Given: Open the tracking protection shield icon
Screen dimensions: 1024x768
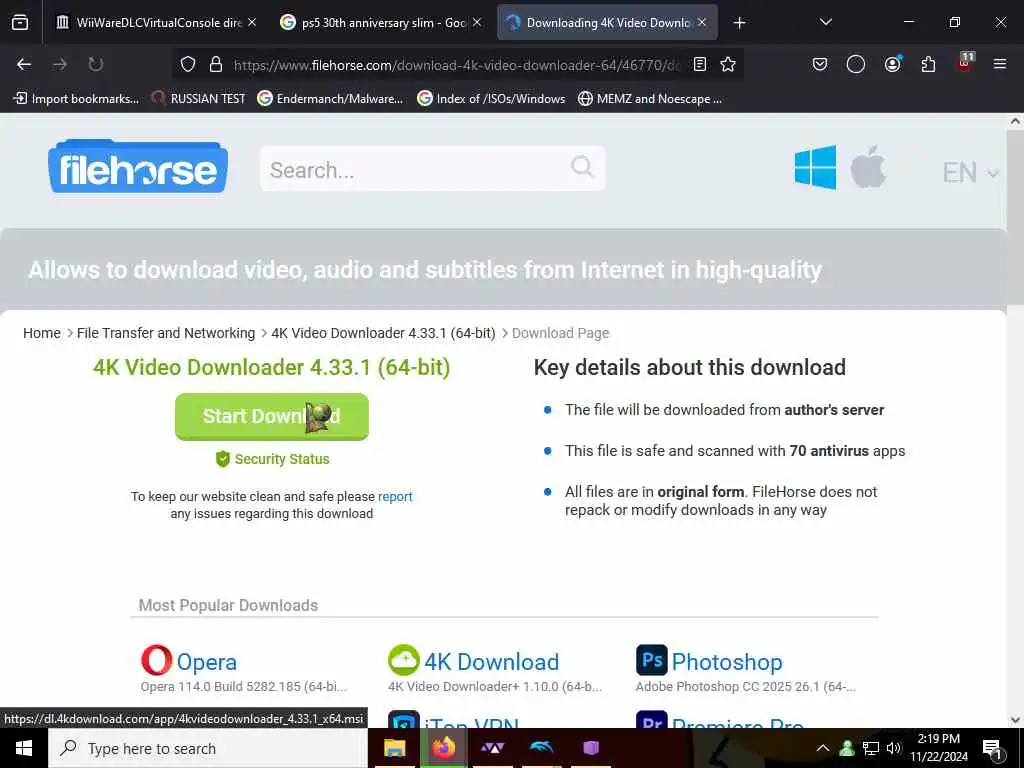Looking at the screenshot, I should point(188,64).
